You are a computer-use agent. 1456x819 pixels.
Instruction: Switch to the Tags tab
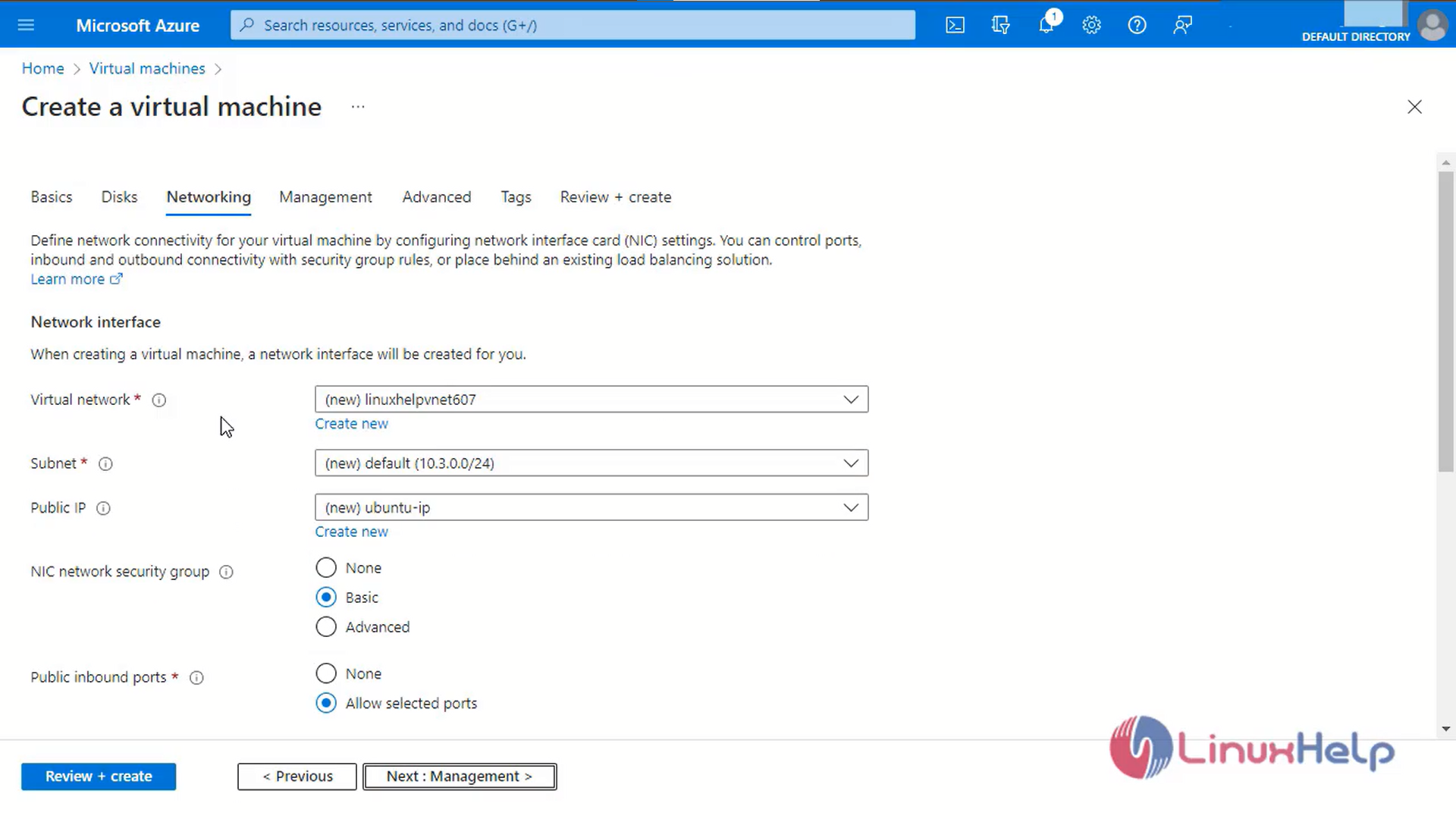pos(516,197)
